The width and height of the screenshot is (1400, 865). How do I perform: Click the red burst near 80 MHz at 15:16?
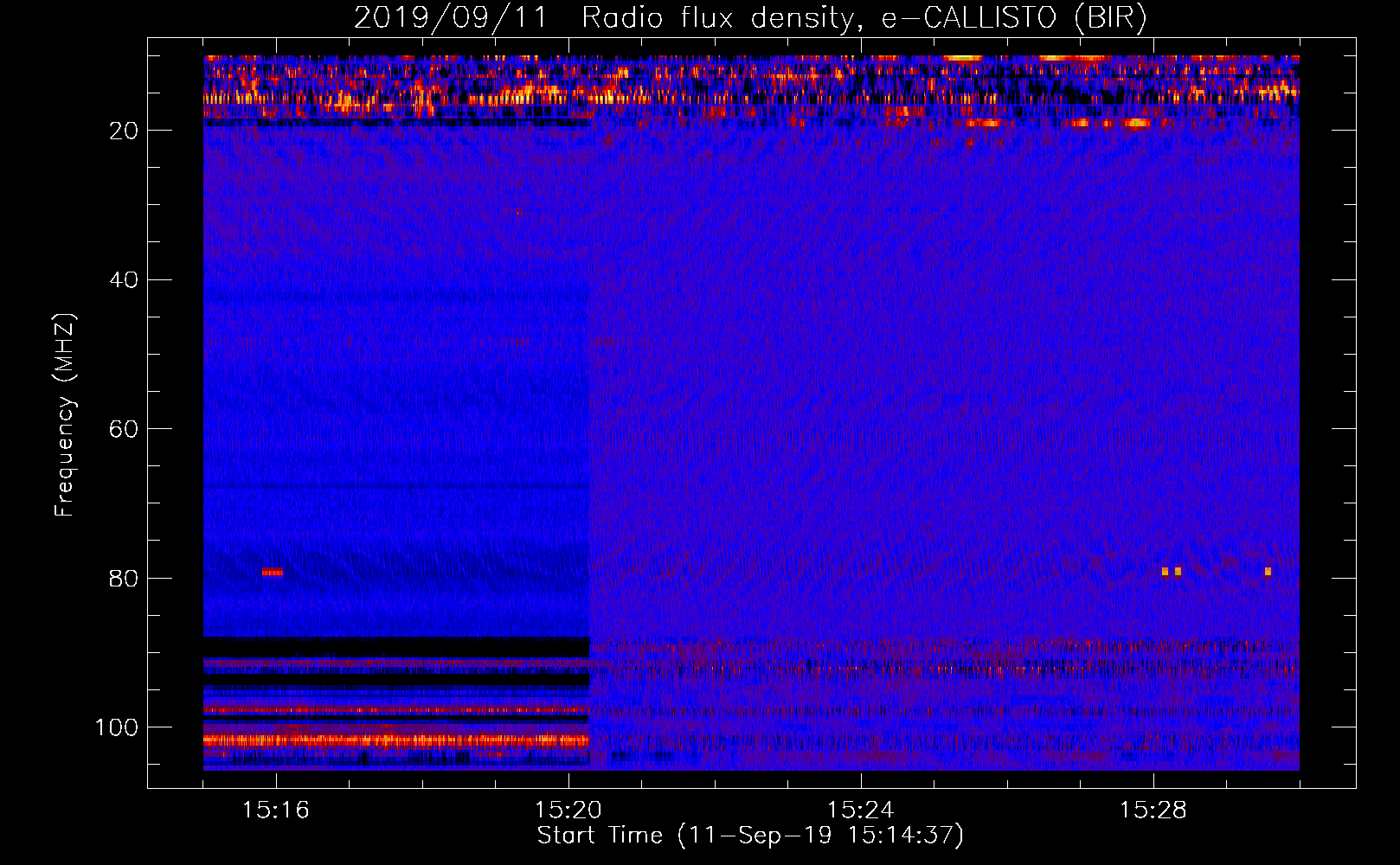(273, 572)
